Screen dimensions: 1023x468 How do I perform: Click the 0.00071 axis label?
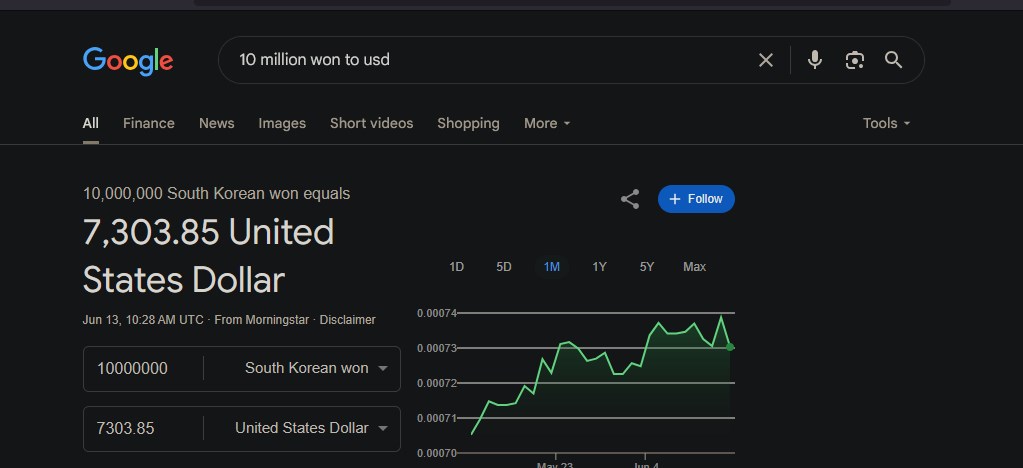click(437, 418)
